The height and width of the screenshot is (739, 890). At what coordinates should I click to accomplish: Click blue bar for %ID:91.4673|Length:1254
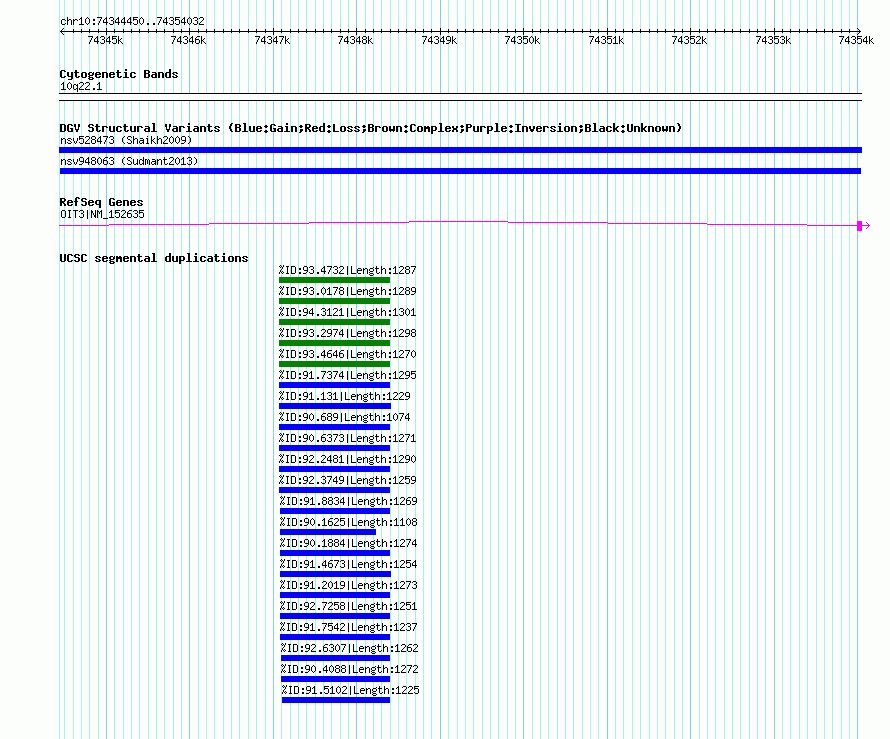[335, 574]
